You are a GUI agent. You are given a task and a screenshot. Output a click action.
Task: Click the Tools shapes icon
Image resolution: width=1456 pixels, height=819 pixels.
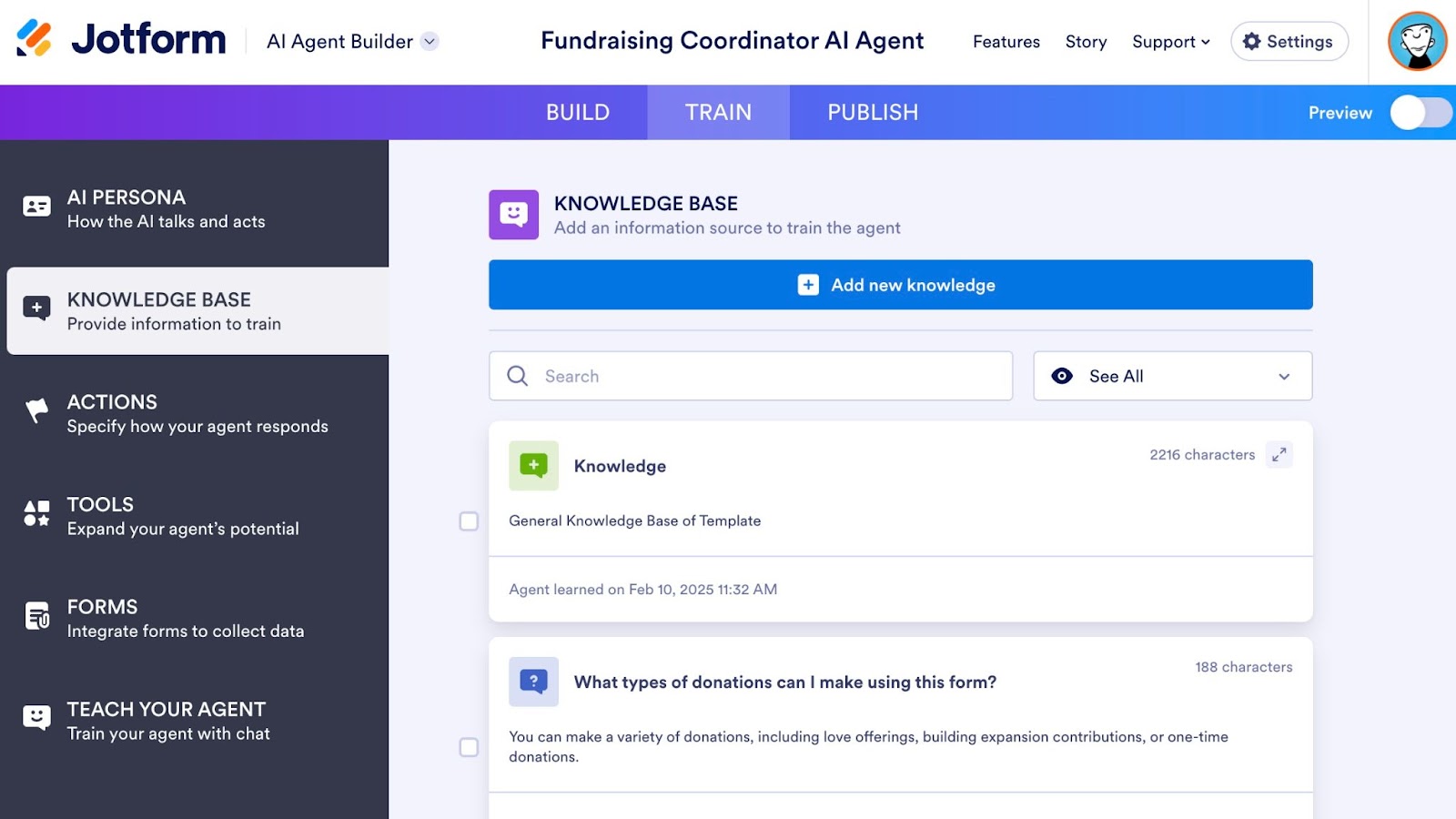36,513
